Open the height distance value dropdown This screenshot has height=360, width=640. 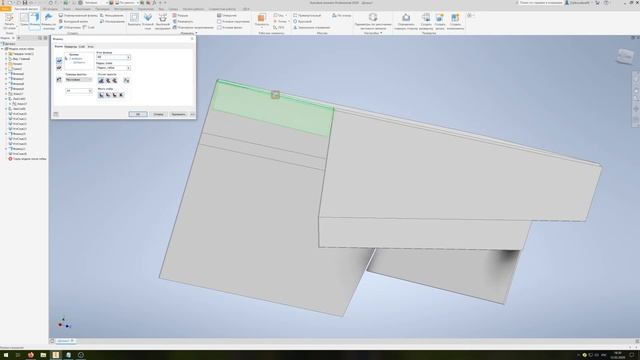90,91
